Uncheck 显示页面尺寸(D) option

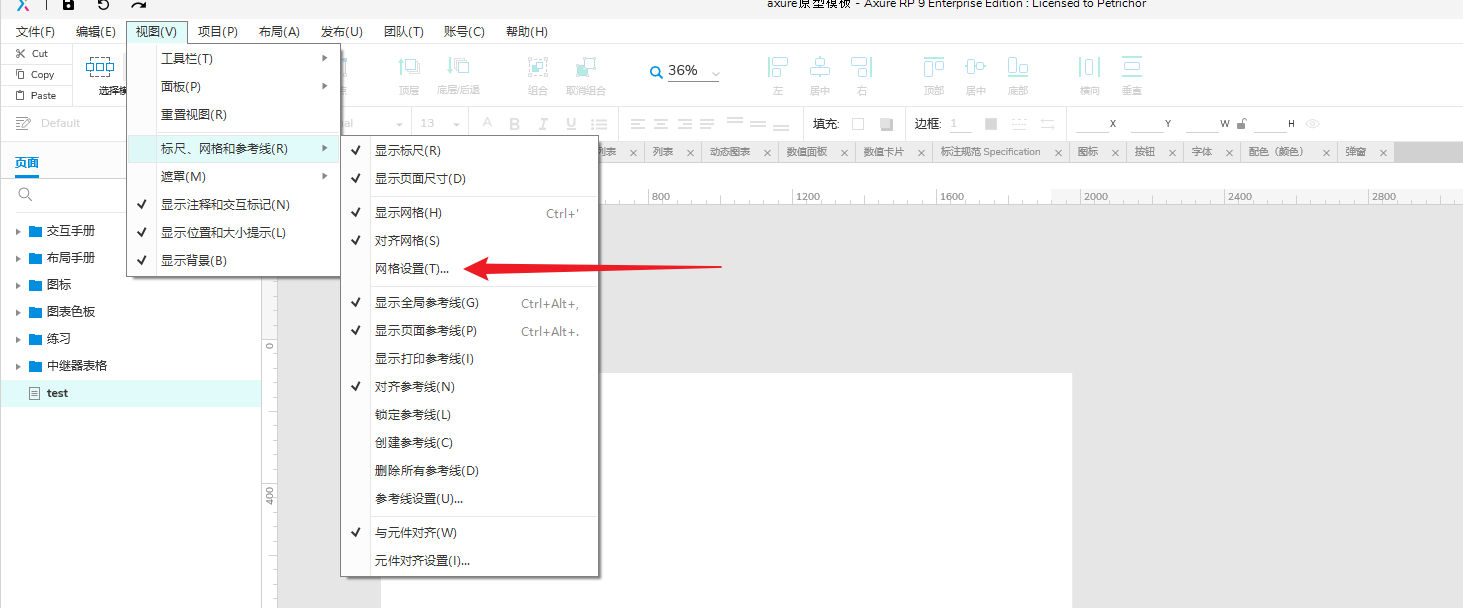[470, 179]
